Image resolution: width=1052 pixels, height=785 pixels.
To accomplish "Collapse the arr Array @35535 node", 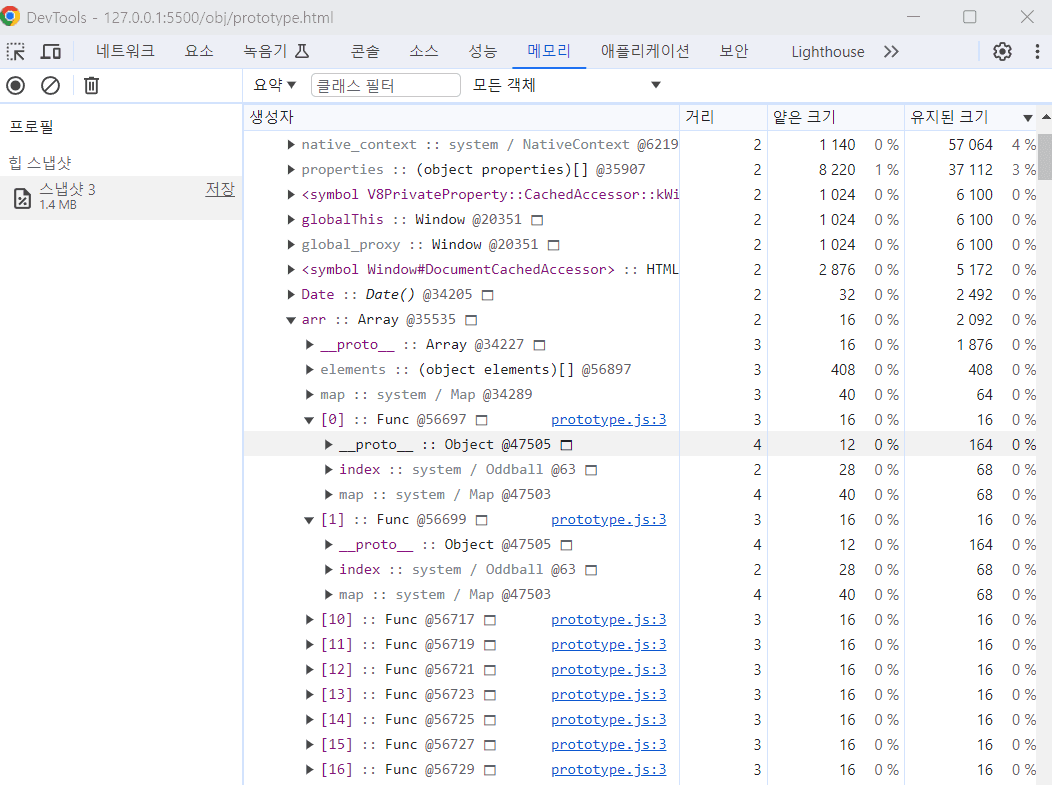I will (291, 320).
